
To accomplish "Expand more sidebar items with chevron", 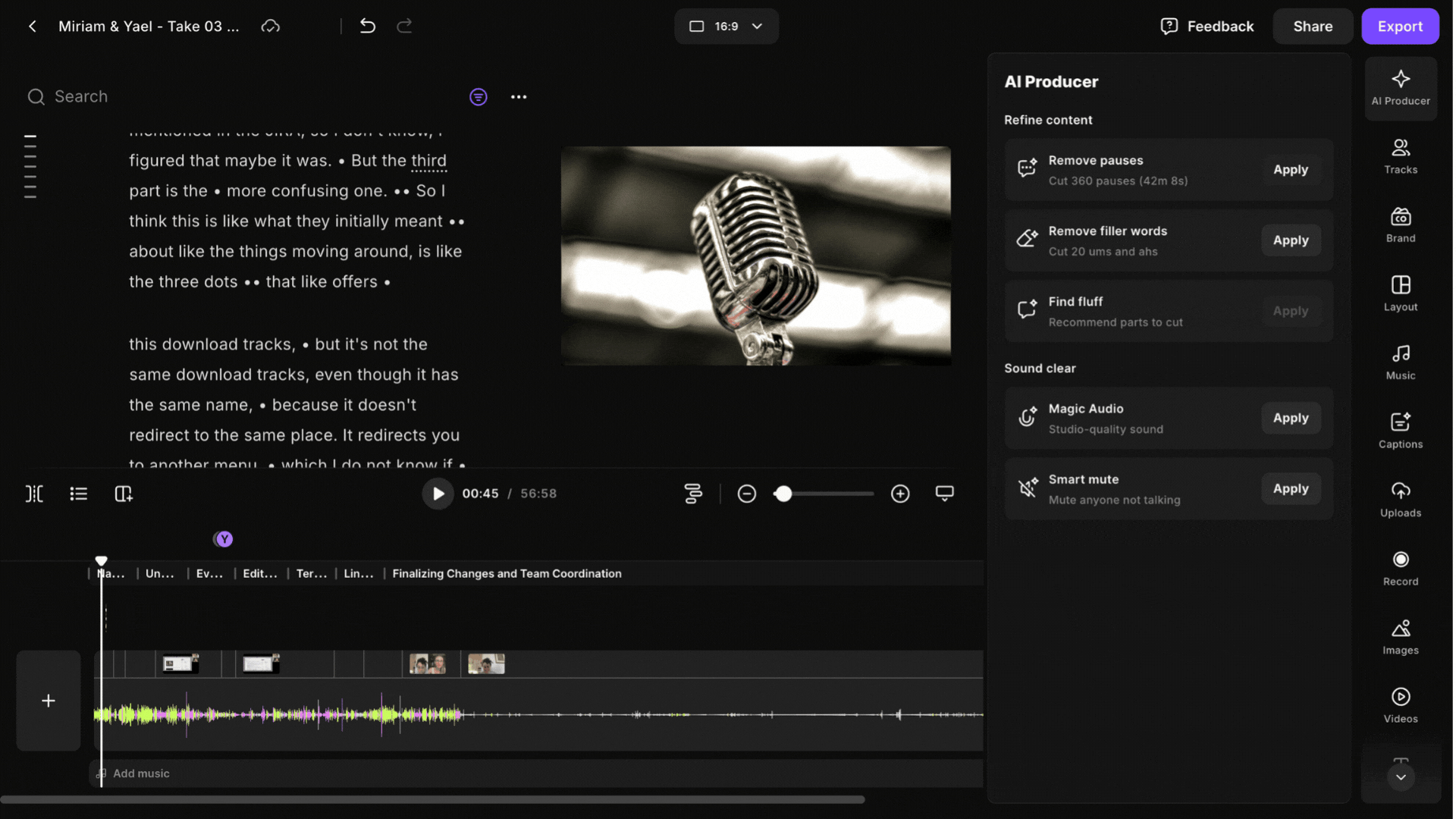I will tap(1401, 777).
